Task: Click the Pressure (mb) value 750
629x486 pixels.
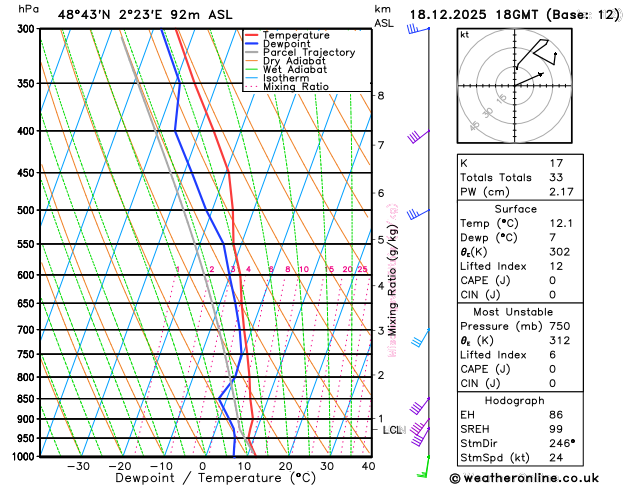Action: tap(560, 326)
